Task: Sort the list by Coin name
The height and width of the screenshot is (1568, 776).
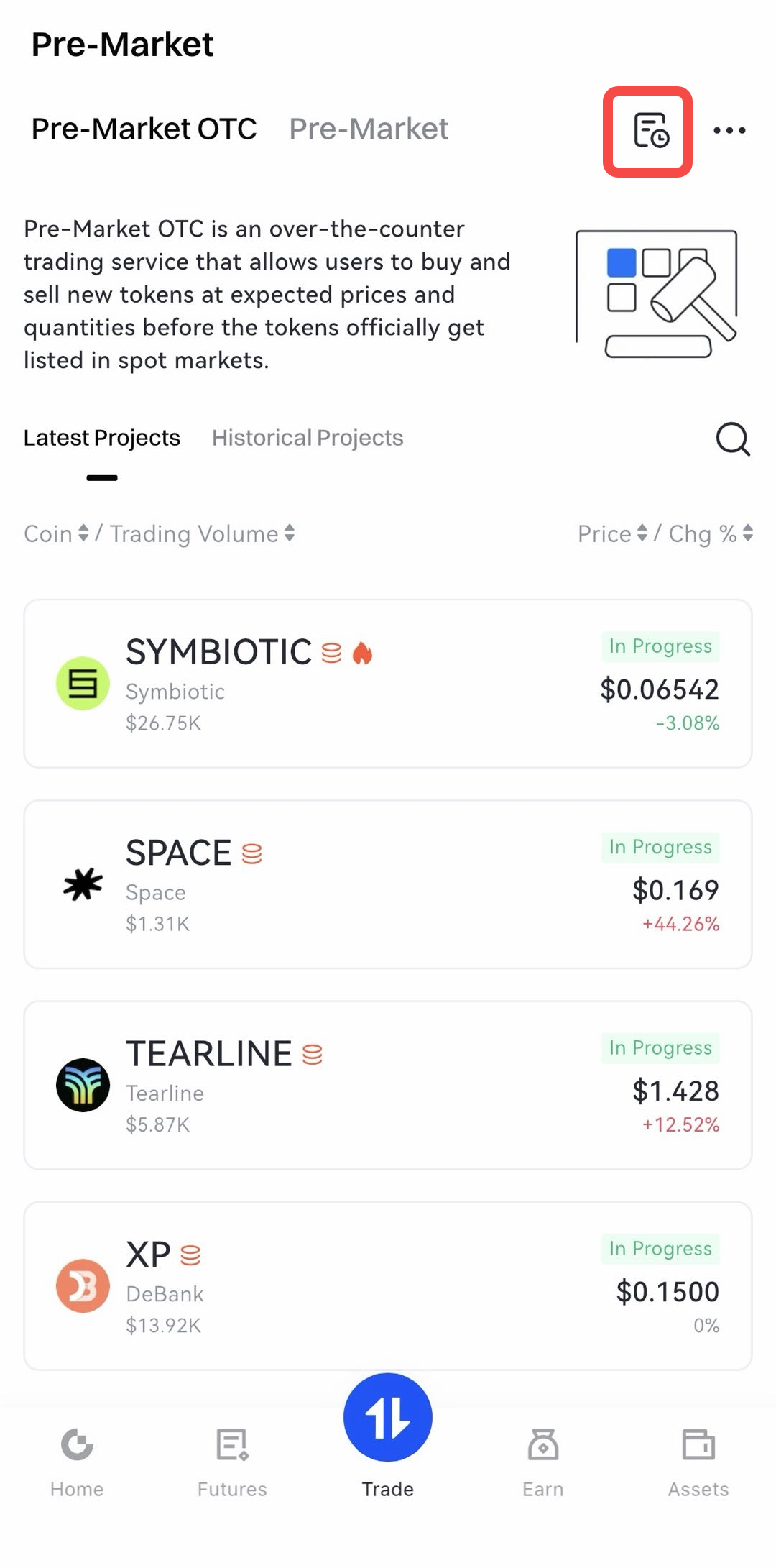Action: (x=56, y=533)
